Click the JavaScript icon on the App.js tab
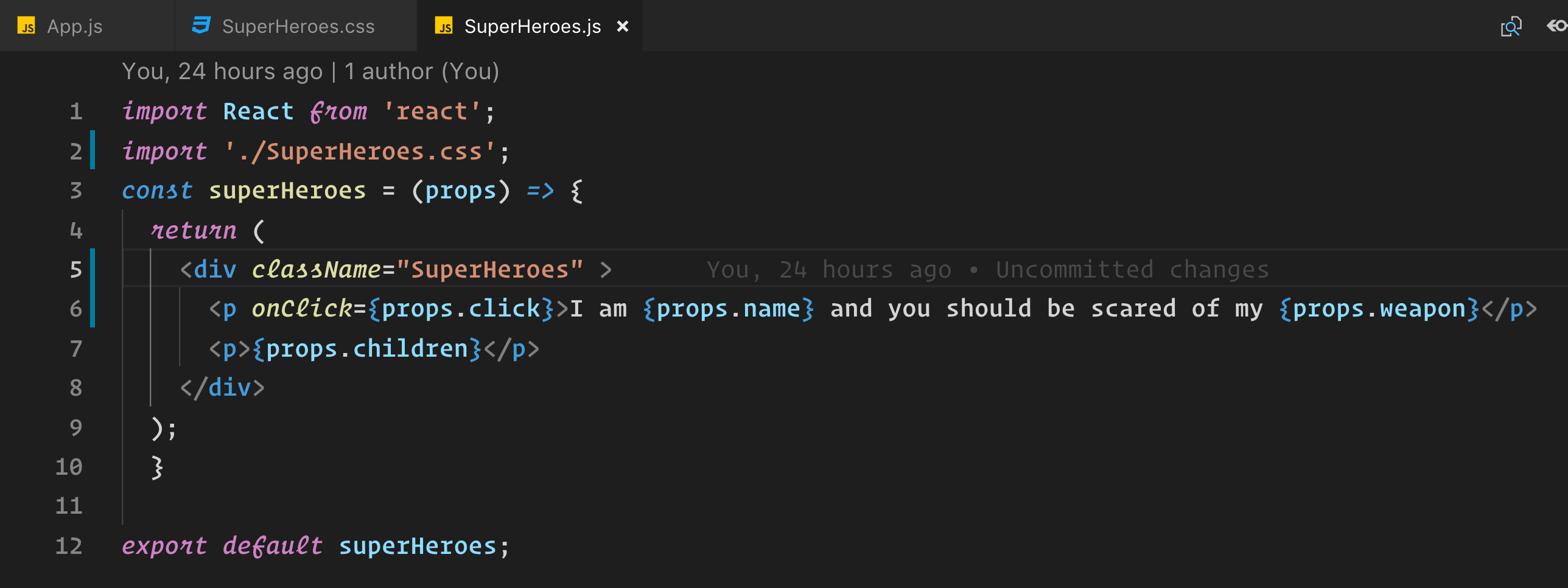Viewport: 1568px width, 588px height. 27,26
